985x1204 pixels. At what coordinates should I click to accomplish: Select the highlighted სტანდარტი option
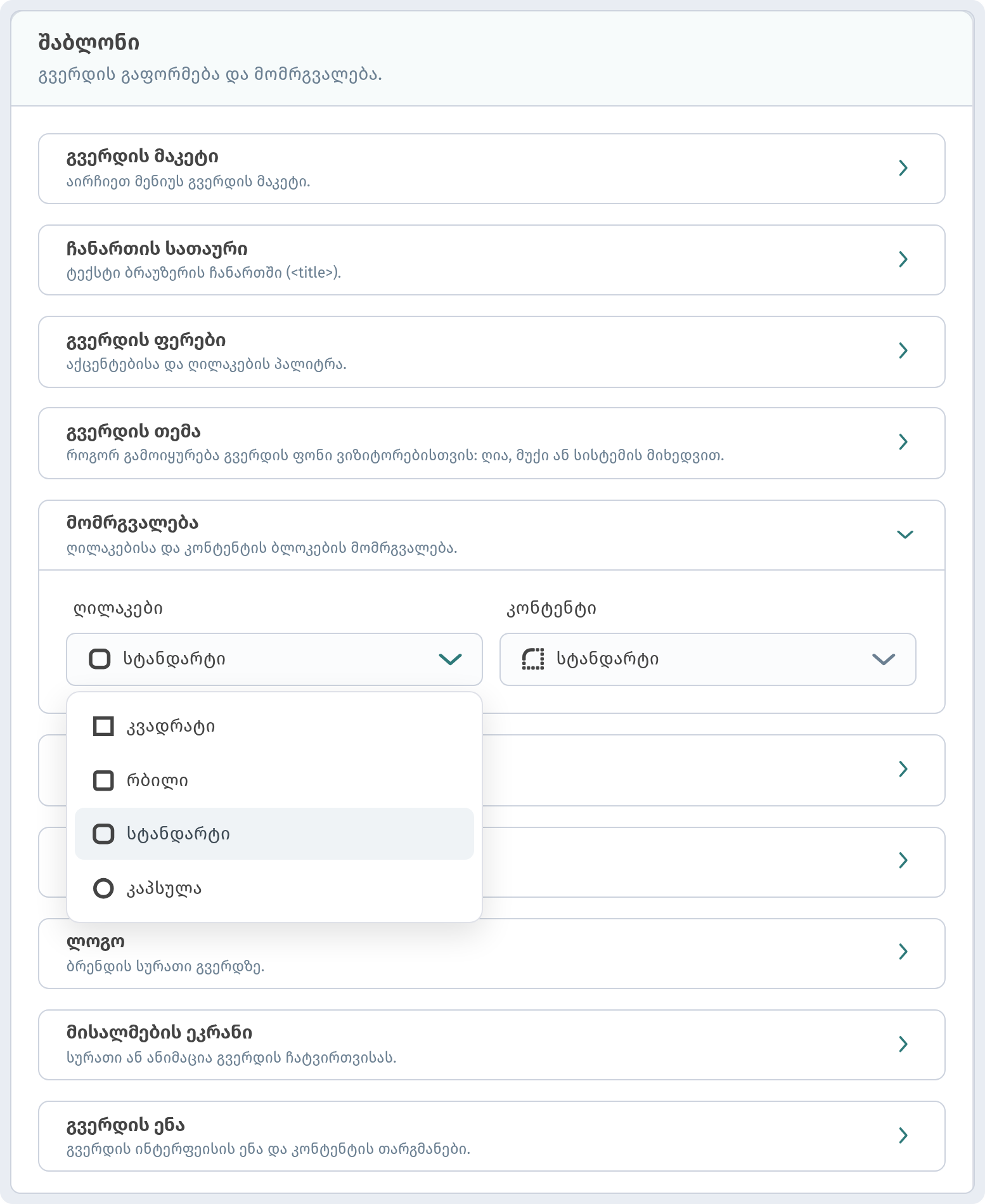click(274, 834)
